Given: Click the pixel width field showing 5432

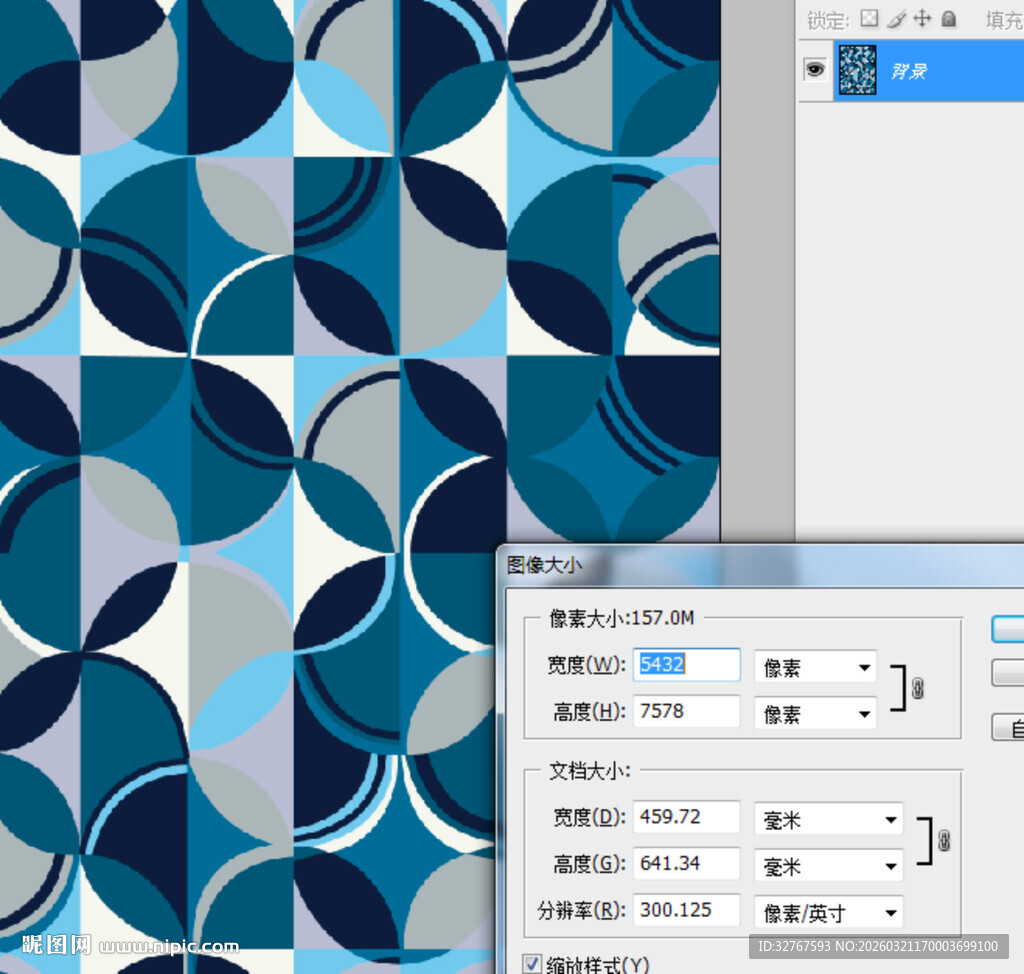Looking at the screenshot, I should coord(687,665).
